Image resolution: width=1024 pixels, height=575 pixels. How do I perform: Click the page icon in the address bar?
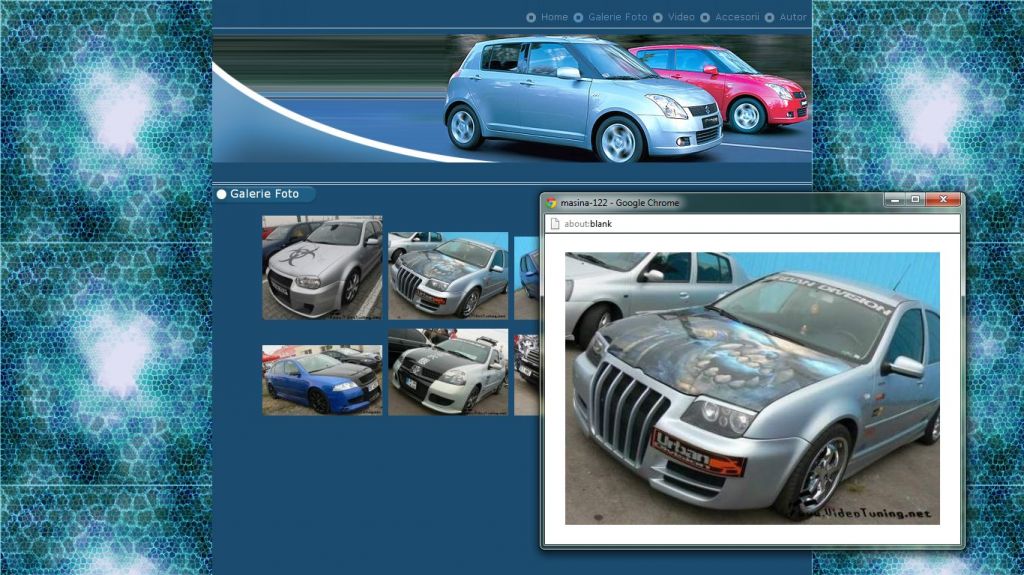click(554, 224)
